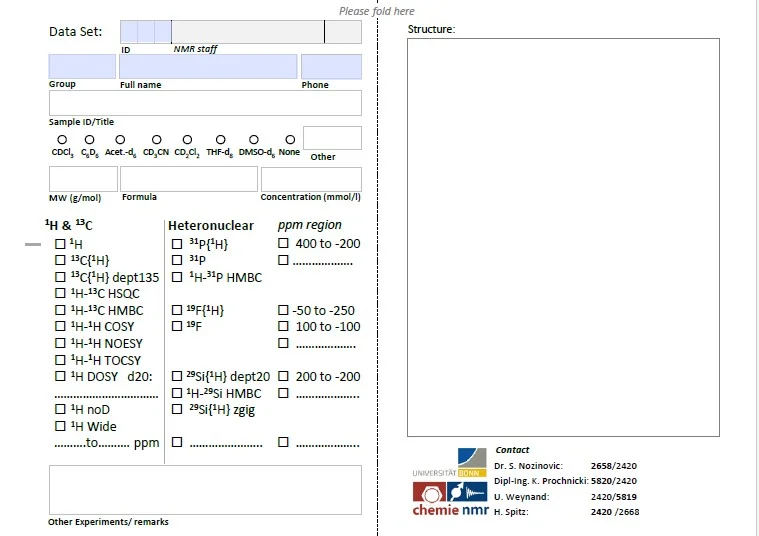Check the 1H DOSY d20 box
The image size is (759, 536).
[61, 377]
